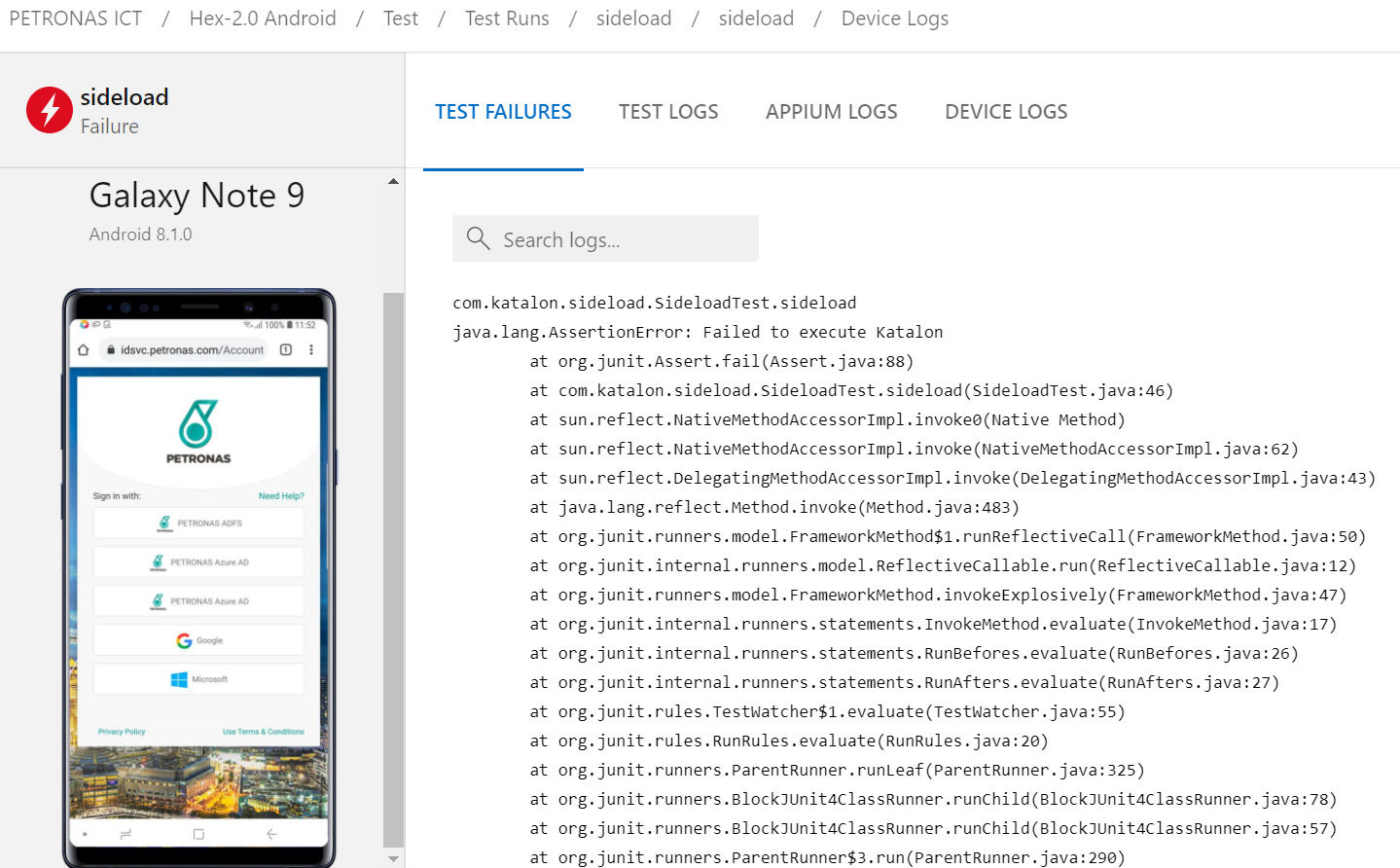Tap the Android recent apps icon on the phone
1400x868 pixels.
click(x=126, y=834)
